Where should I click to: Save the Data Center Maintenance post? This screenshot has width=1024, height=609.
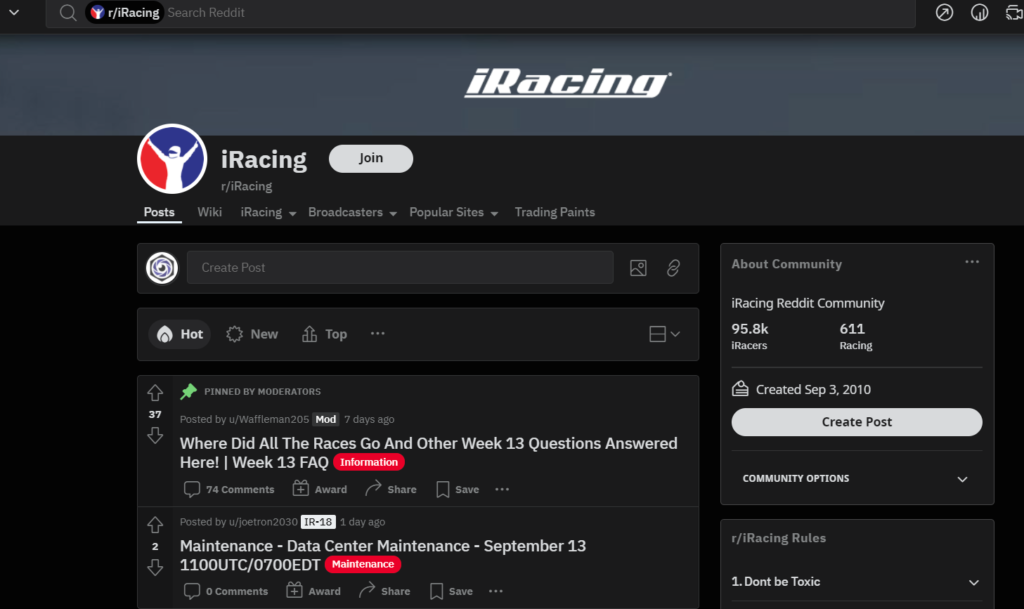[x=451, y=591]
